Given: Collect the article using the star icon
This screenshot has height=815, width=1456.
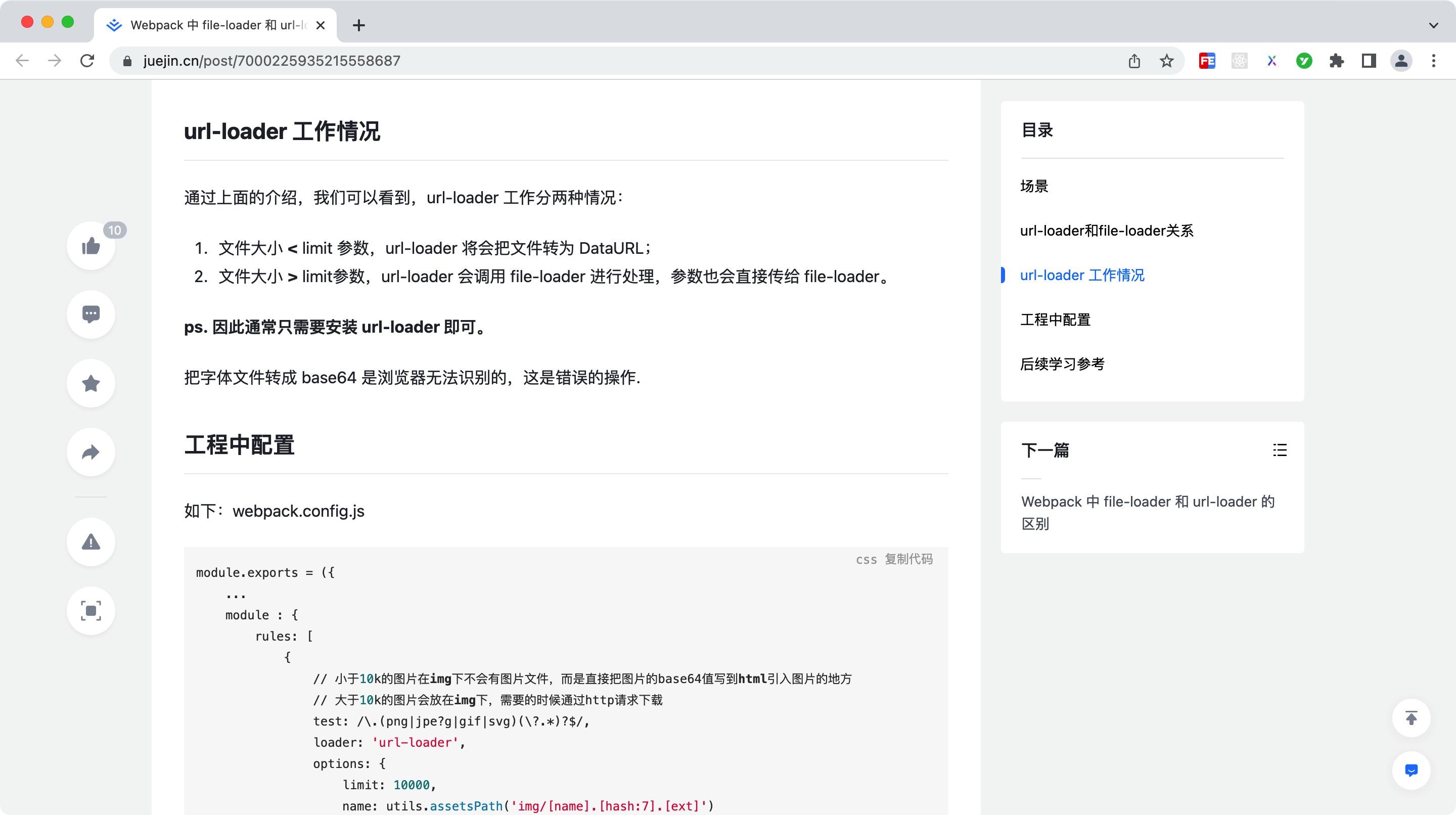Looking at the screenshot, I should coord(90,383).
